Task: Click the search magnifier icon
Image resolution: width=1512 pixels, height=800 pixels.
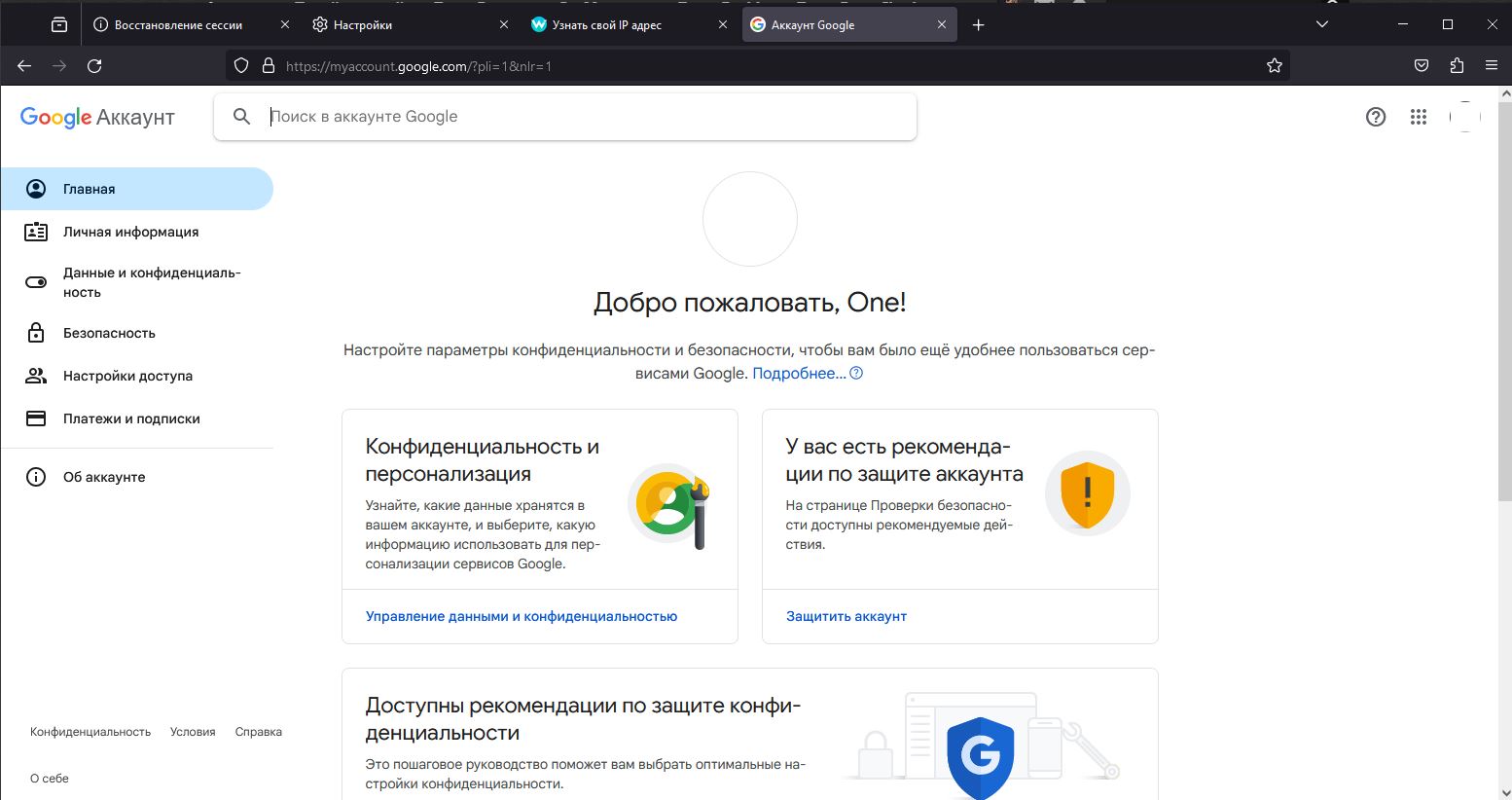Action: coord(242,117)
